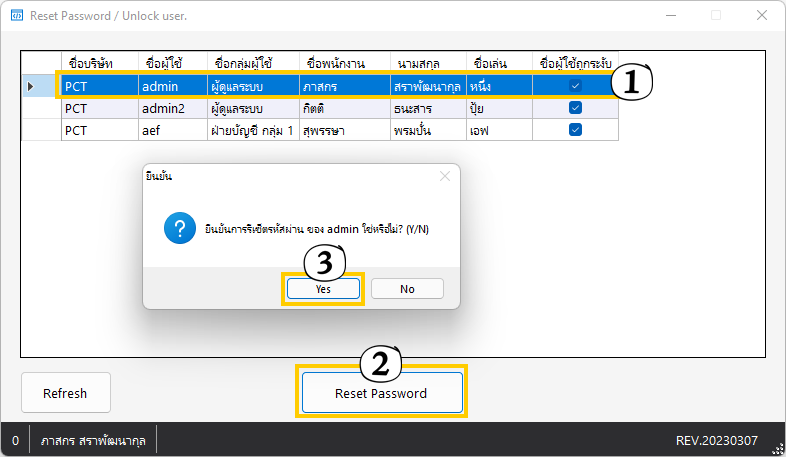Select the aef username cell
Image resolution: width=786 pixels, height=457 pixels.
click(170, 130)
